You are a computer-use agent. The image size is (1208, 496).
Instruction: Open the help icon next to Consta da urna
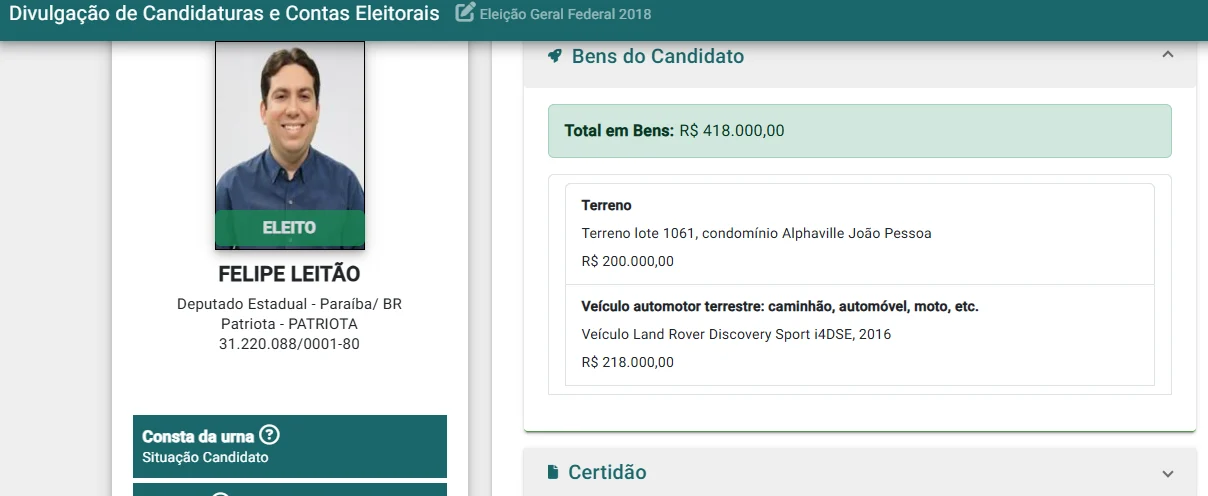(x=269, y=435)
